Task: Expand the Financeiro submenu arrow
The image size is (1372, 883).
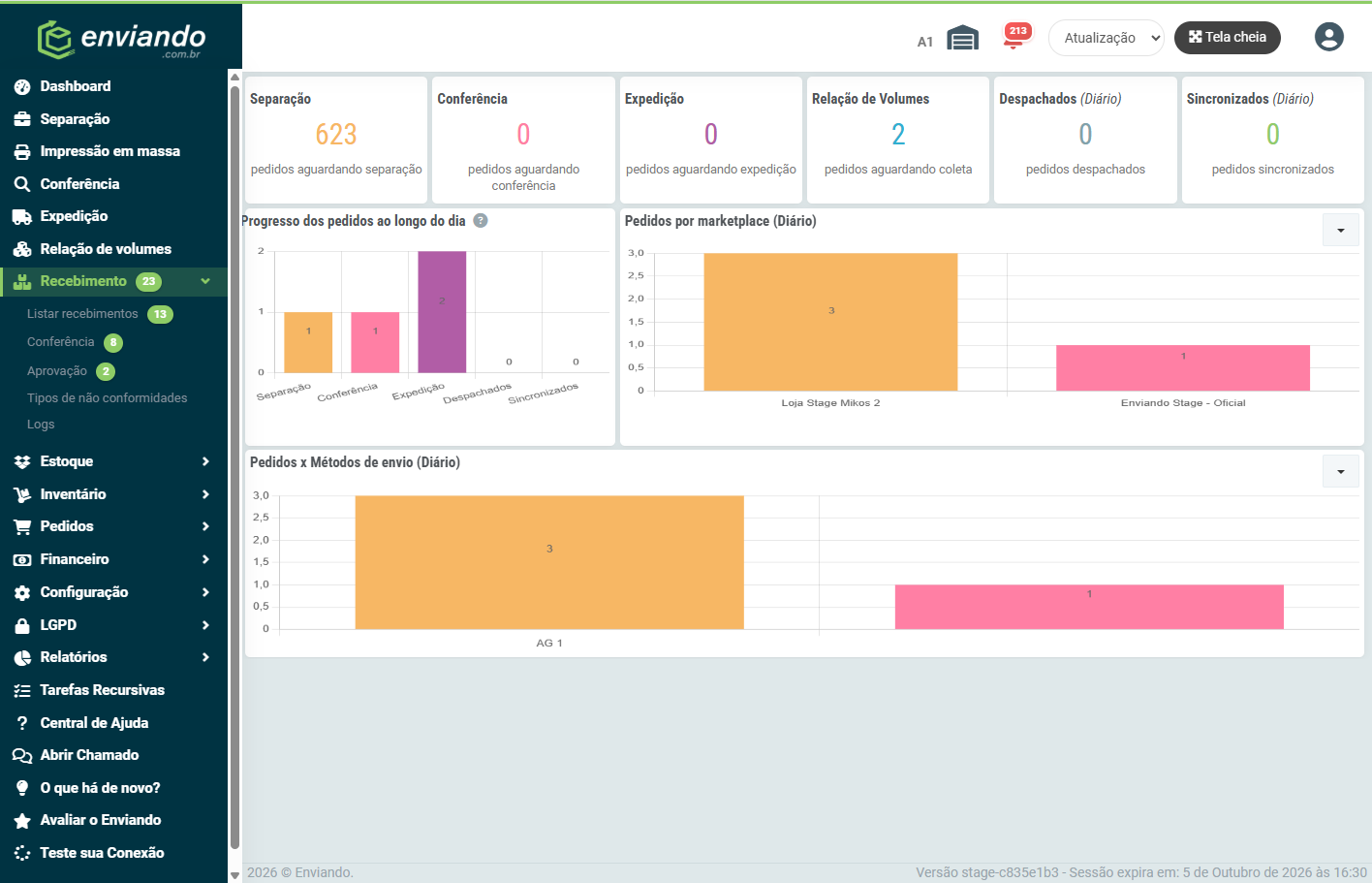Action: click(205, 559)
